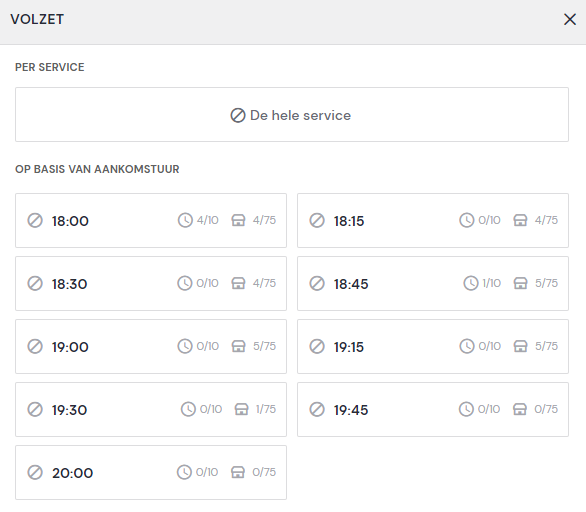Image resolution: width=586 pixels, height=512 pixels.
Task: Click the block icon beside 18:45
Action: pyautogui.click(x=317, y=283)
